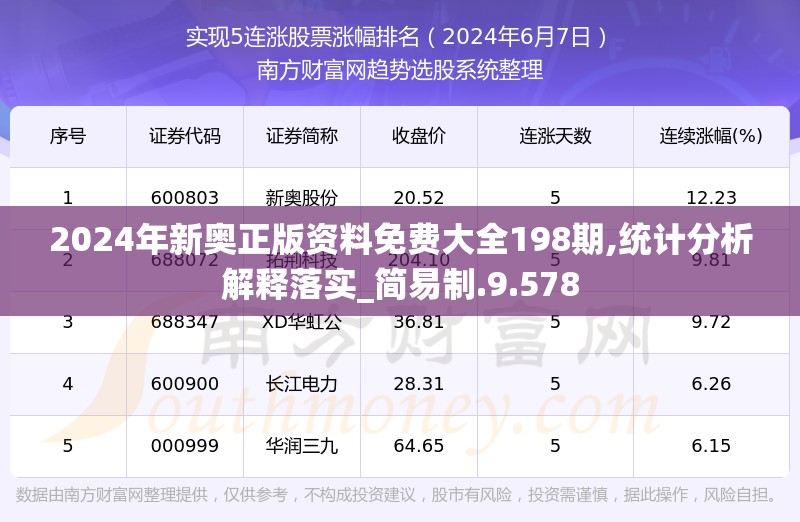800x522 pixels.
Task: Click gain value 12.23
Action: (x=711, y=197)
